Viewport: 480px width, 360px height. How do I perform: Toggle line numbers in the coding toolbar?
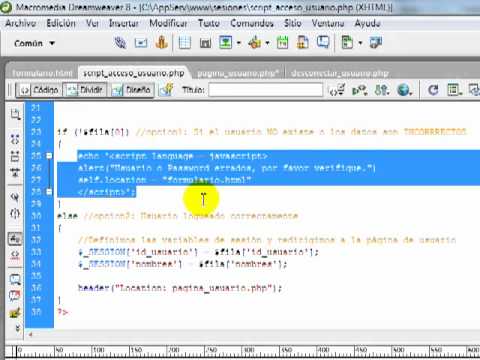click(x=15, y=239)
